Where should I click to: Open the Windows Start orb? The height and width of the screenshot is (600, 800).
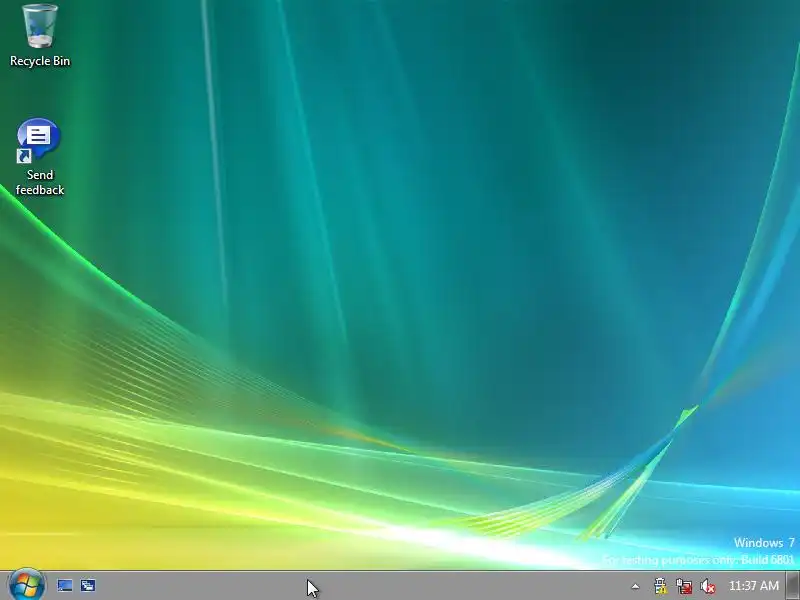27,585
